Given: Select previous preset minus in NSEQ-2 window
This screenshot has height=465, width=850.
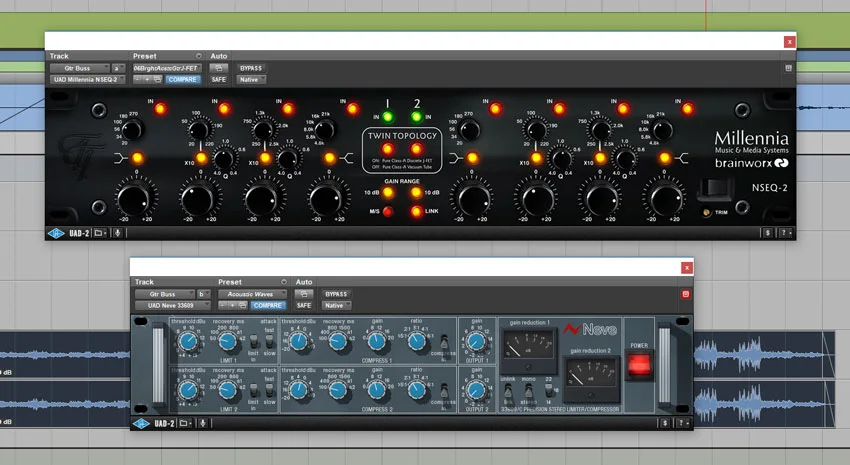Looking at the screenshot, I should click(x=138, y=80).
